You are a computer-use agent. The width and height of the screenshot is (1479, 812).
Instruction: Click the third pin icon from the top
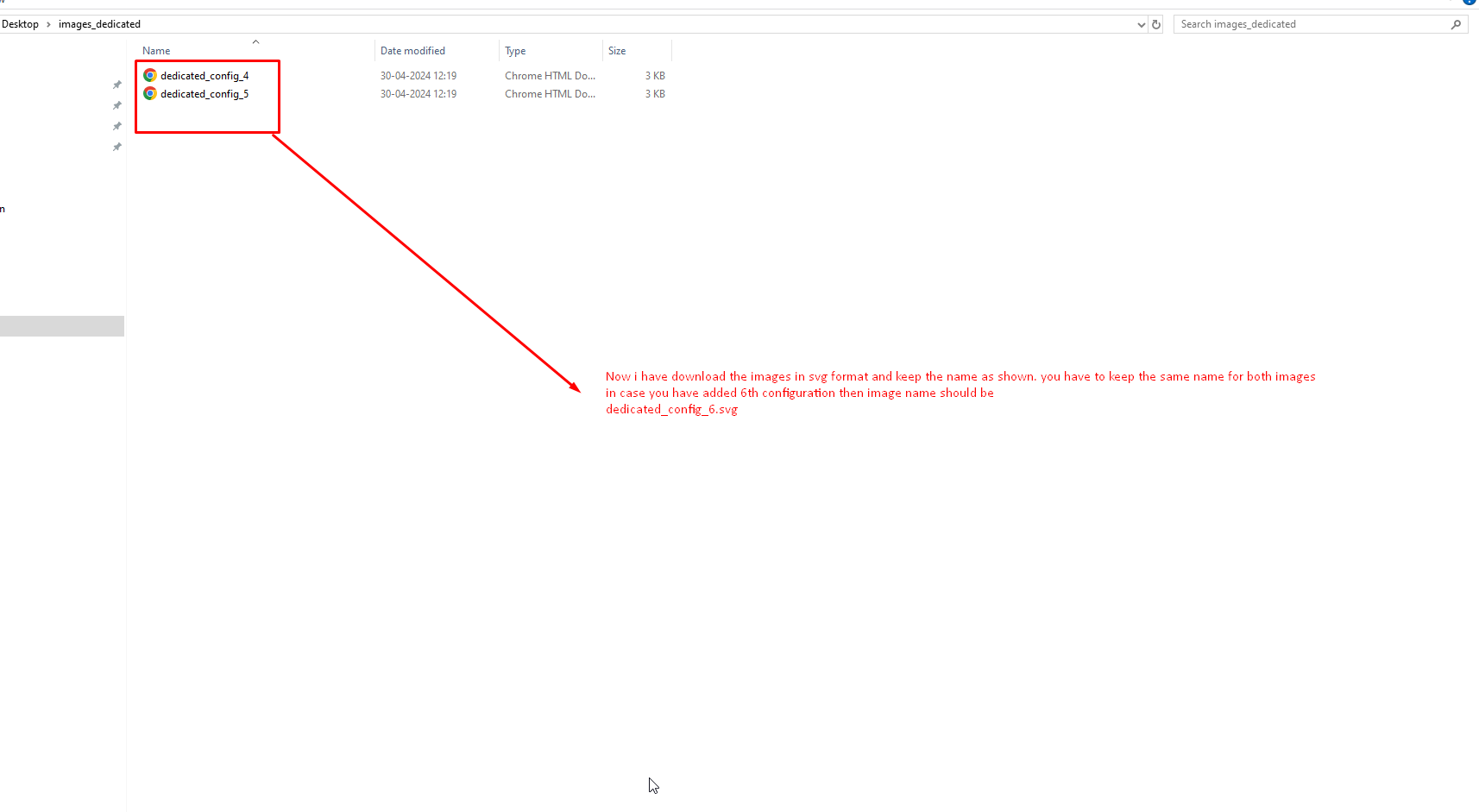117,126
